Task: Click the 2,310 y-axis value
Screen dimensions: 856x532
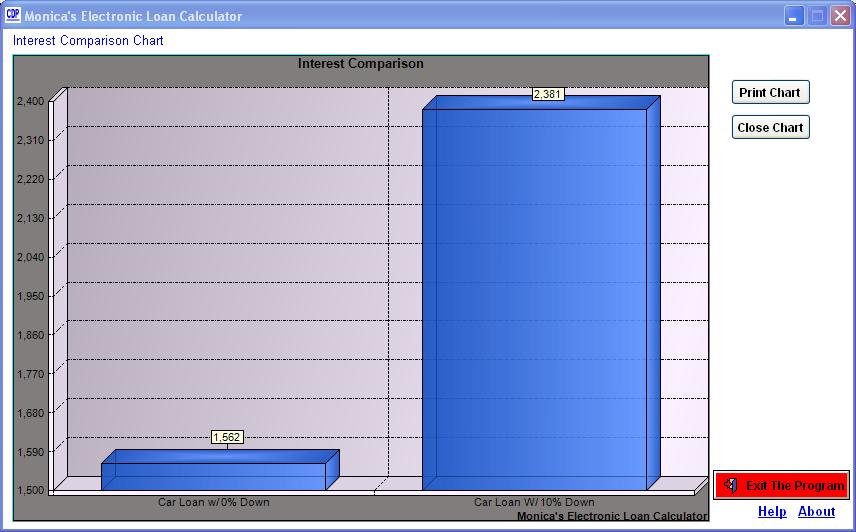Action: coord(31,140)
